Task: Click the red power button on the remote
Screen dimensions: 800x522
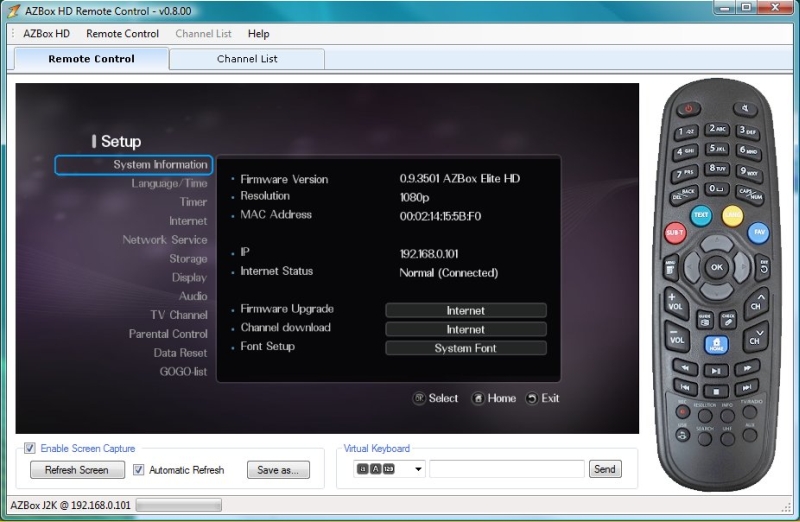Action: pyautogui.click(x=689, y=109)
